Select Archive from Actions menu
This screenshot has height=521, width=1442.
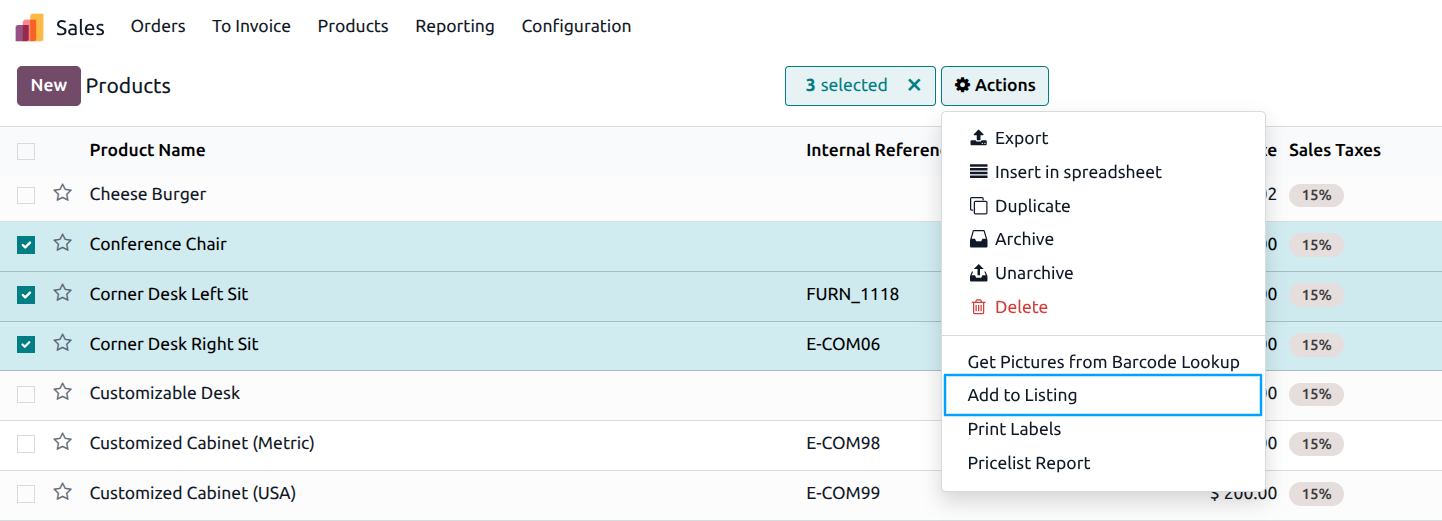click(1104, 239)
